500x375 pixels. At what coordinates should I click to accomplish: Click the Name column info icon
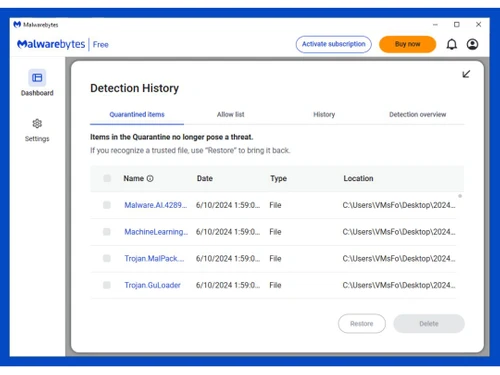click(x=150, y=179)
